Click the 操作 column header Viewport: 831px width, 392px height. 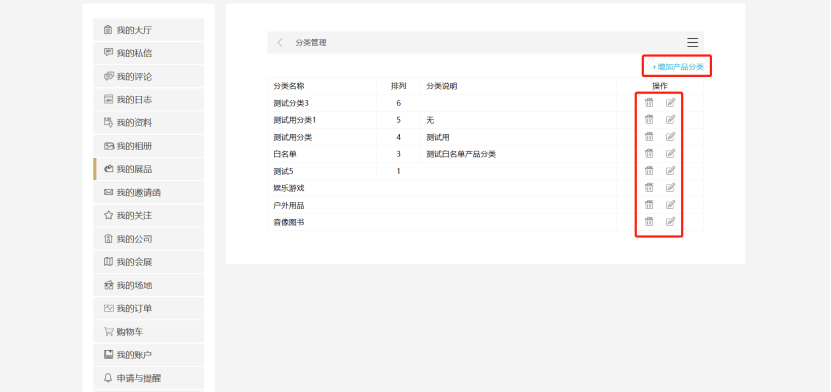(660, 86)
